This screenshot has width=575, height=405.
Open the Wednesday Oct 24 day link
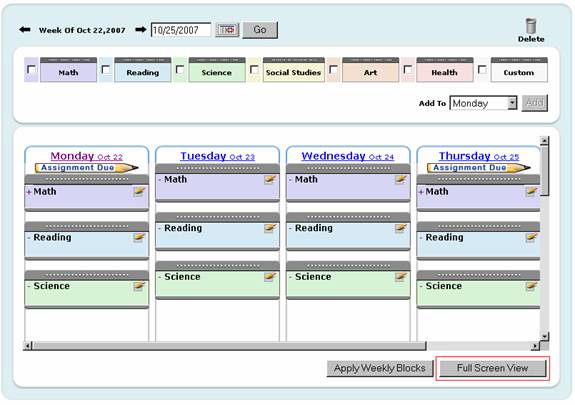click(x=348, y=156)
